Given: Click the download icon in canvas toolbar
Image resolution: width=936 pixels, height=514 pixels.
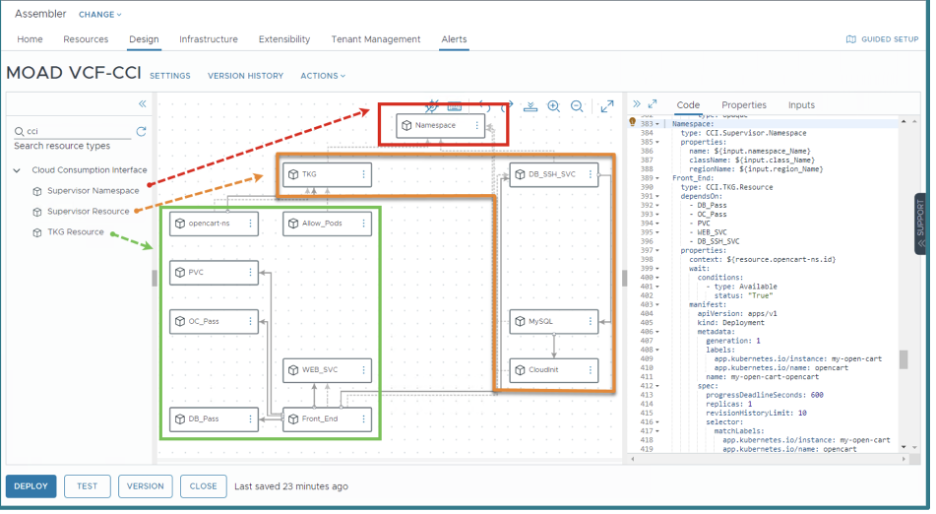Looking at the screenshot, I should point(531,106).
